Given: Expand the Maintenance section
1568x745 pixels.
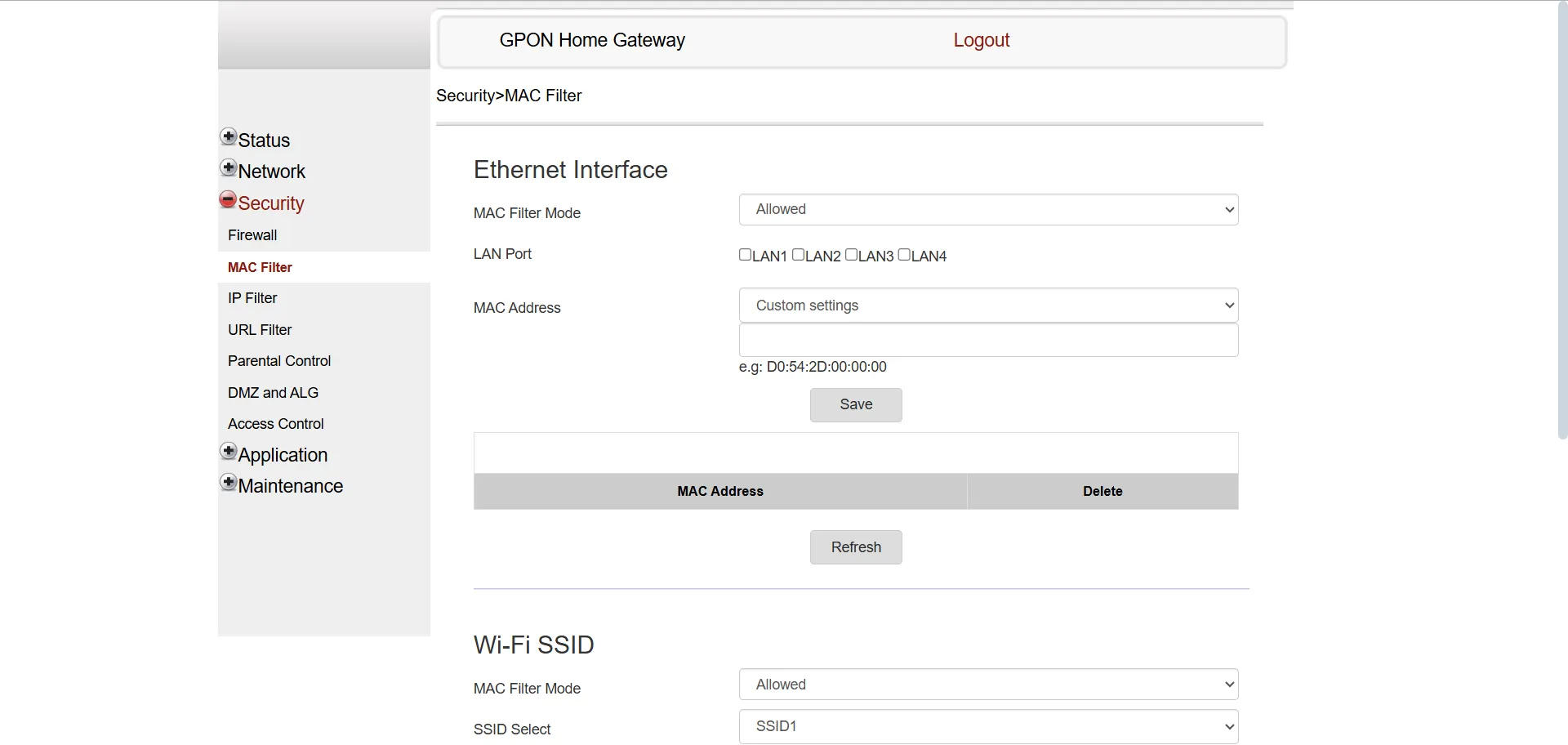Looking at the screenshot, I should point(228,482).
